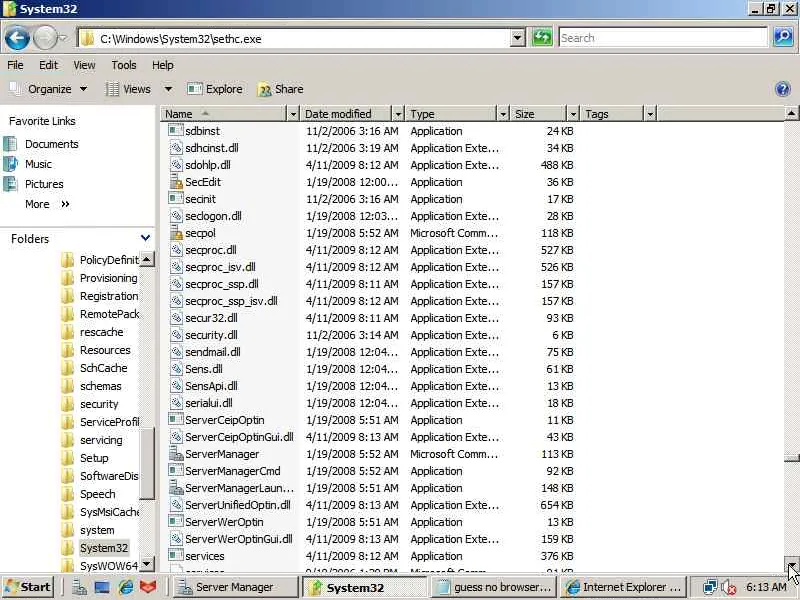Viewport: 800px width, 600px height.
Task: Click Show Desktop quick launch icon
Action: pyautogui.click(x=102, y=588)
